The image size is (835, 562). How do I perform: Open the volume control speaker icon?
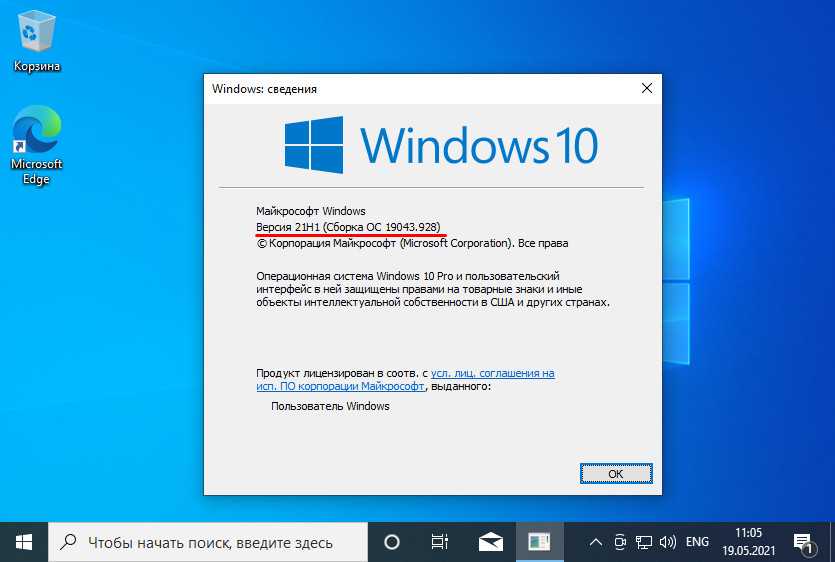pyautogui.click(x=667, y=542)
